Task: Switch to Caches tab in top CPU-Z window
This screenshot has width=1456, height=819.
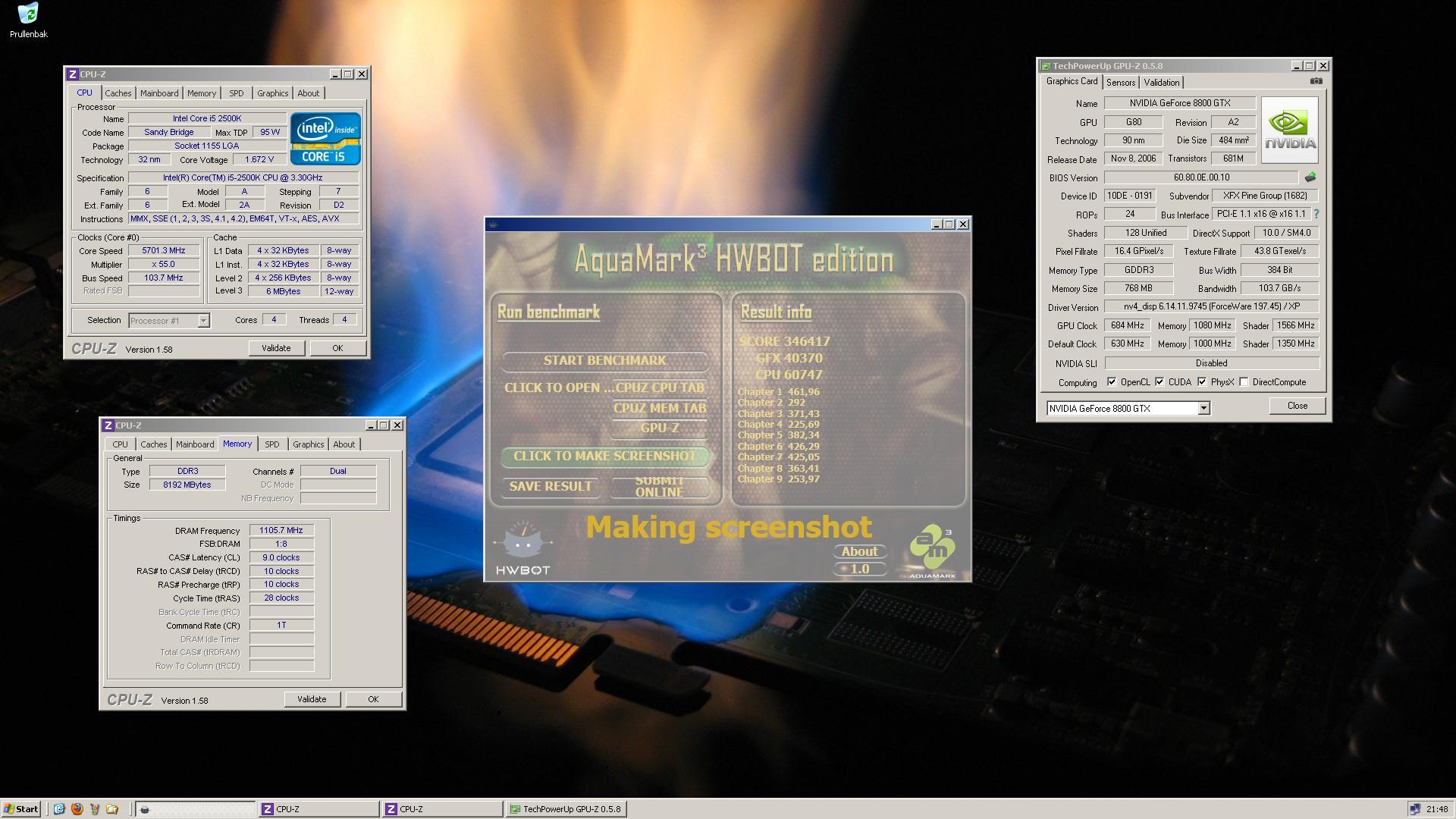Action: tap(118, 93)
